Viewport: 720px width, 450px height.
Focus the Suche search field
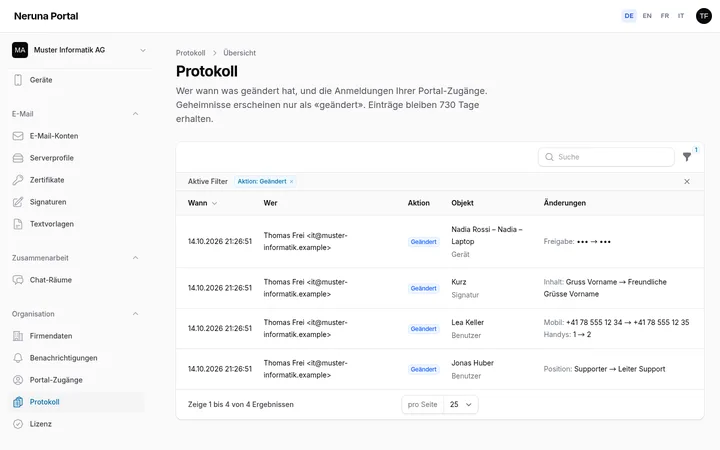[x=606, y=157]
